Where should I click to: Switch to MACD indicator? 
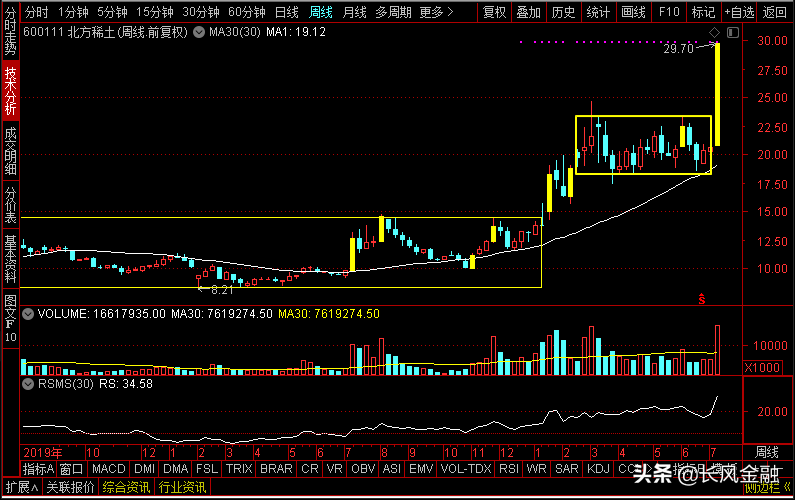(x=109, y=469)
